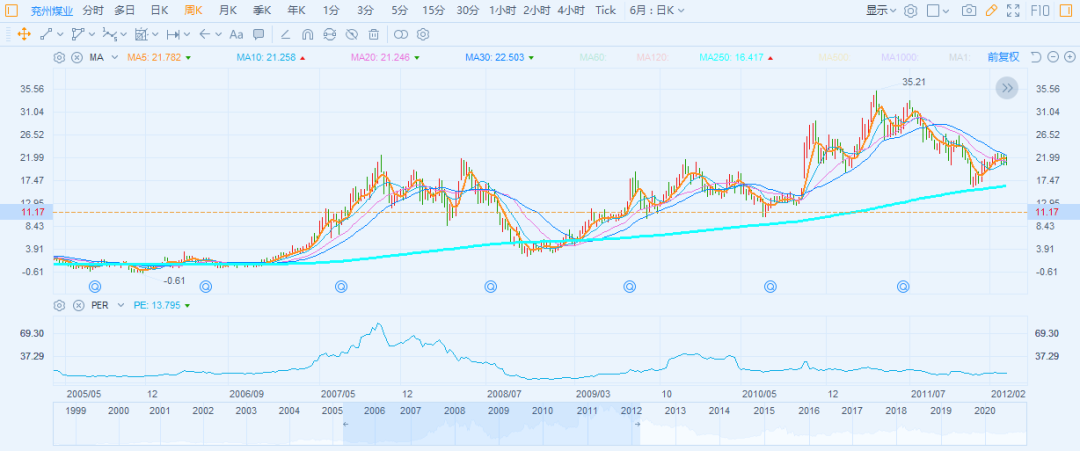Screen dimensions: 1080x451
Task: Enable the magnet snap tool
Action: pyautogui.click(x=307, y=34)
